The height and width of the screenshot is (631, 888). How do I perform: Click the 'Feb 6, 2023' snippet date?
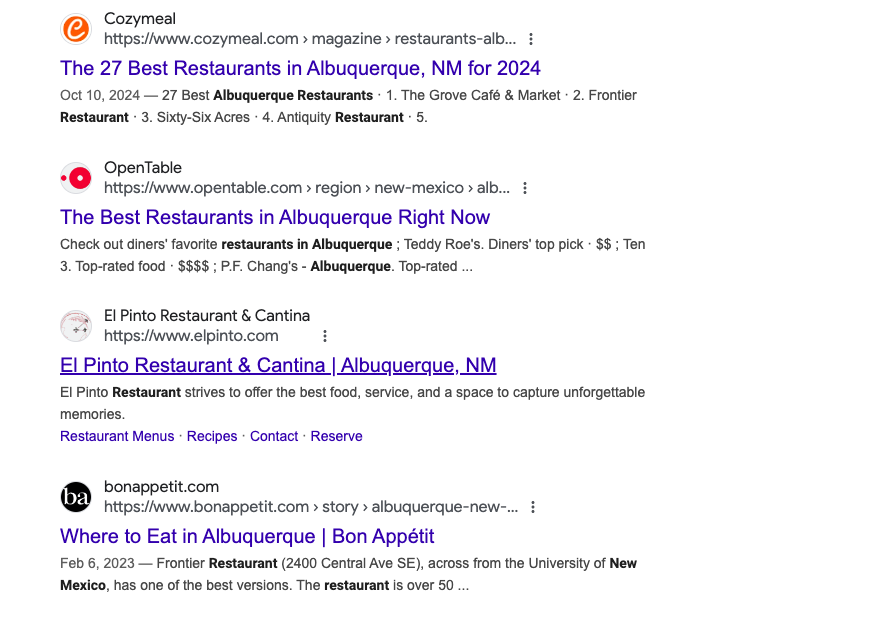pos(97,564)
